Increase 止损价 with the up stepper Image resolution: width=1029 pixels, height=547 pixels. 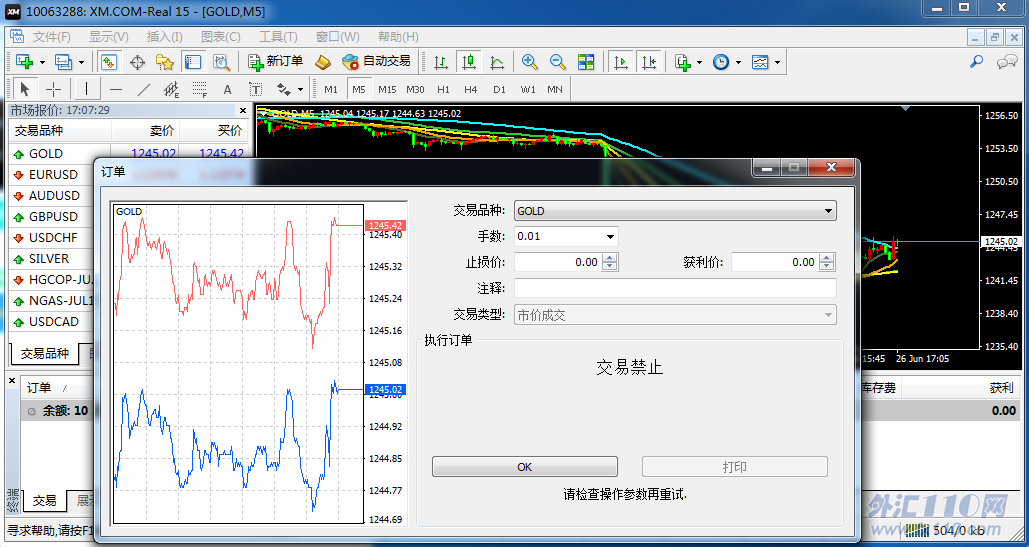click(610, 258)
